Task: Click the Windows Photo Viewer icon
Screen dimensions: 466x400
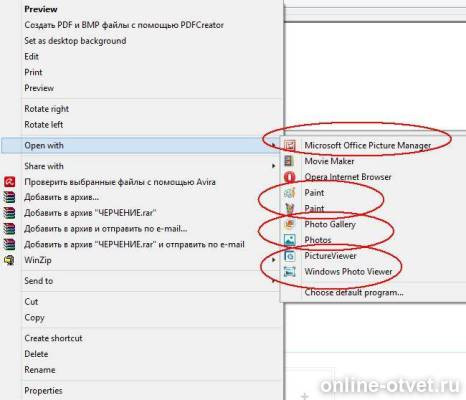Action: (289, 271)
